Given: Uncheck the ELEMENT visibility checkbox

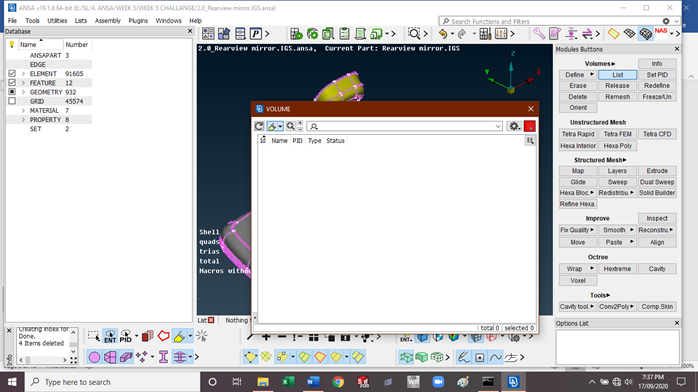Looking at the screenshot, I should [12, 73].
